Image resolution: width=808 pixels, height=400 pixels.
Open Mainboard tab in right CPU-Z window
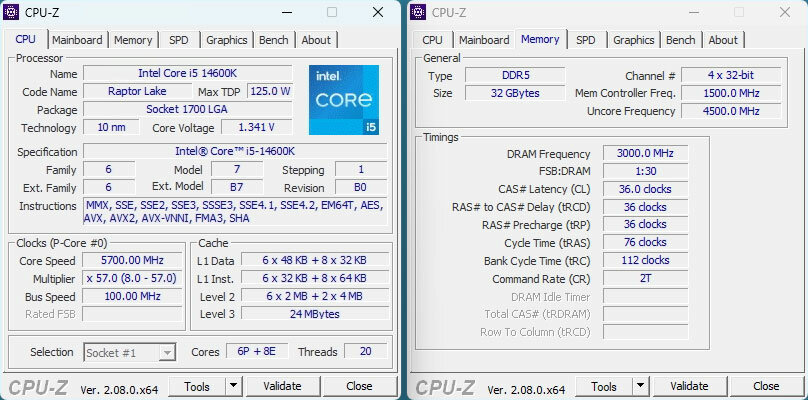[x=484, y=40]
